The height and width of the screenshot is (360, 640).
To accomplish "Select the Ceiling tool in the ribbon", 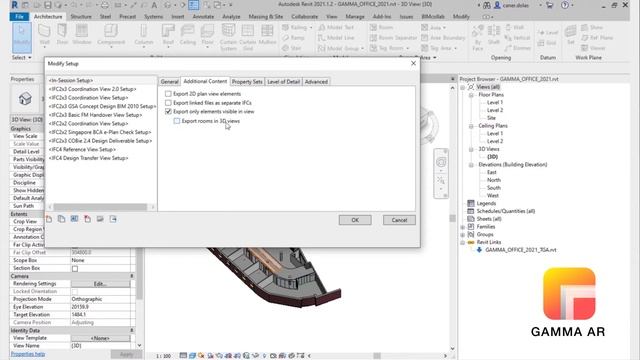I will coord(187,35).
